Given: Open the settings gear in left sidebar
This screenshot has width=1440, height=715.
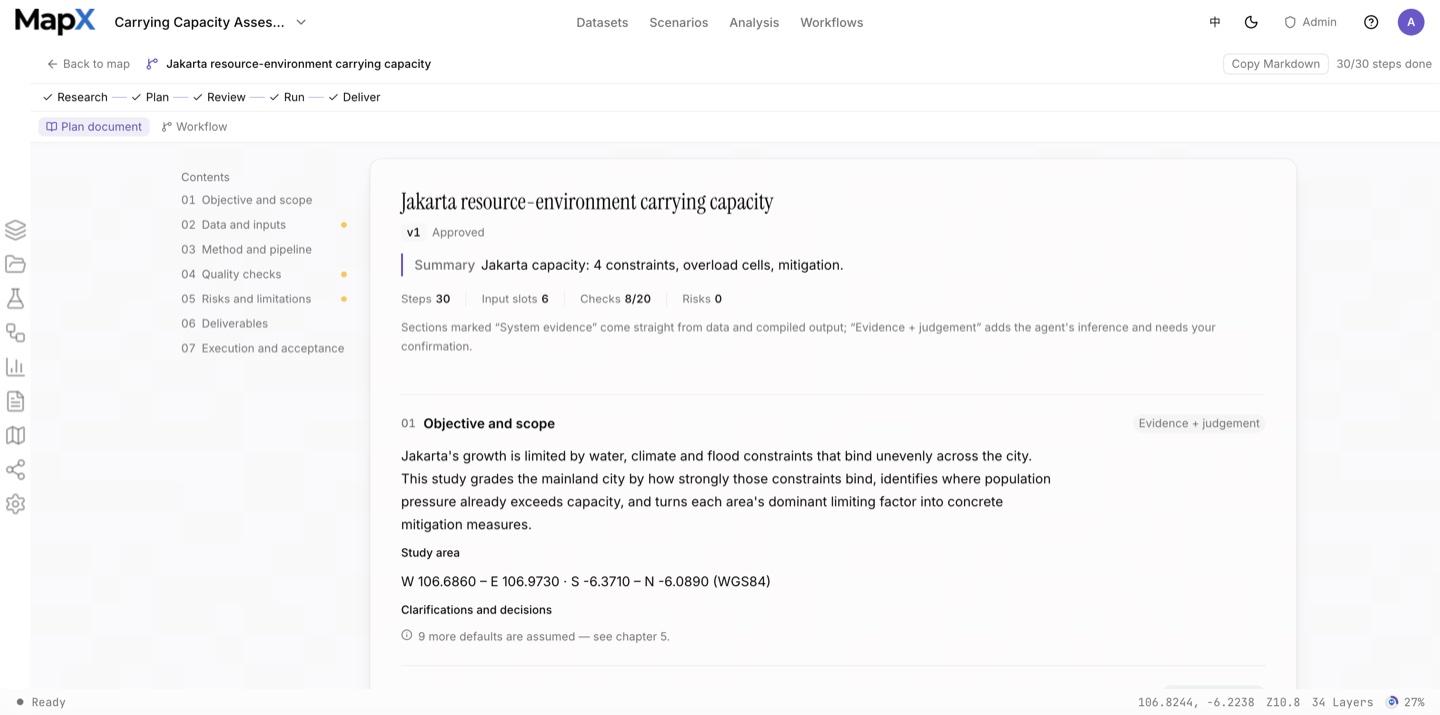Looking at the screenshot, I should (x=15, y=504).
